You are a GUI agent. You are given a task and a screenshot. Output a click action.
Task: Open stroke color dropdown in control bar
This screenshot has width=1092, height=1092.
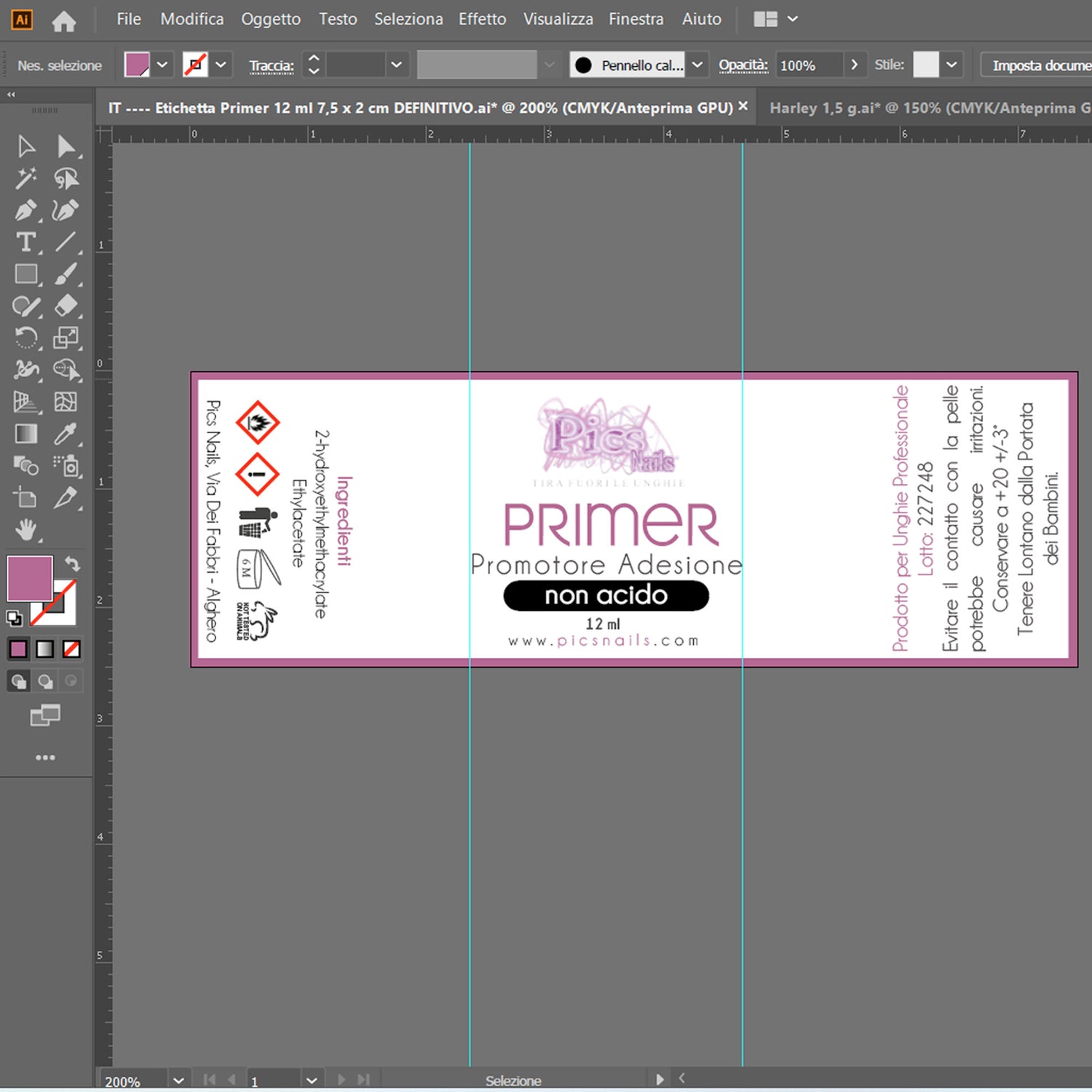pos(221,65)
